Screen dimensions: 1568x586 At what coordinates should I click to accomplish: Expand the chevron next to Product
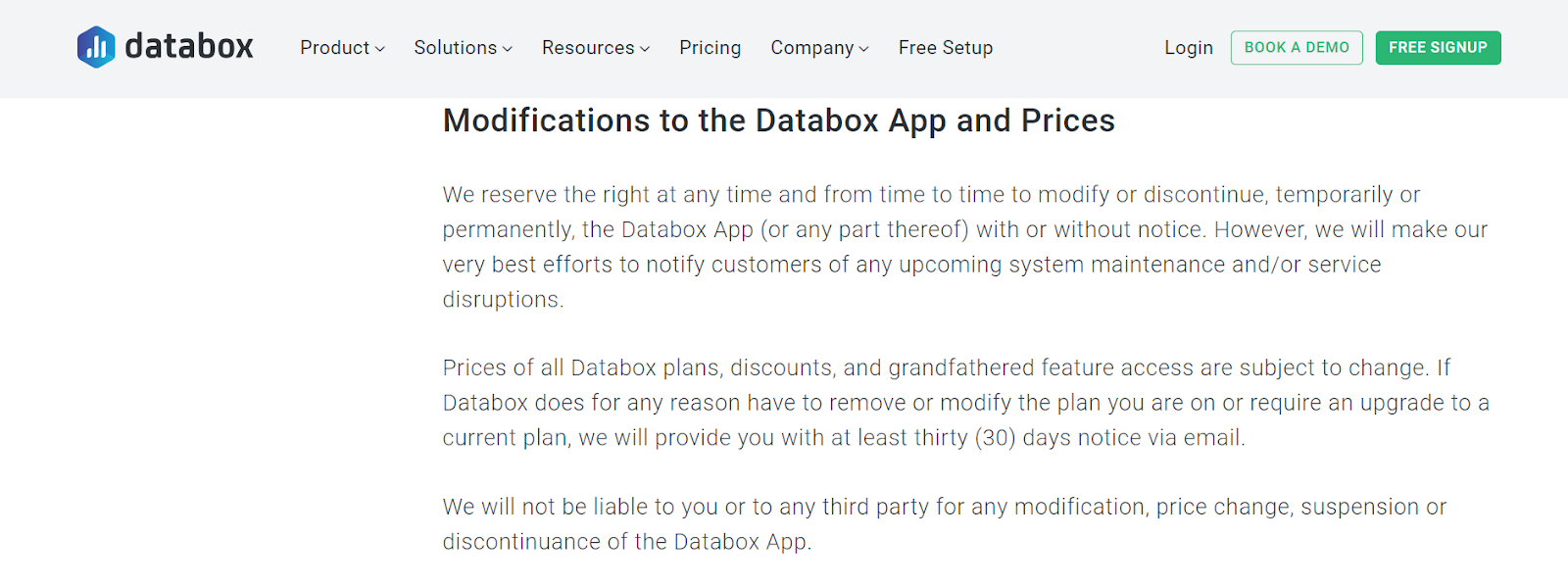click(380, 49)
